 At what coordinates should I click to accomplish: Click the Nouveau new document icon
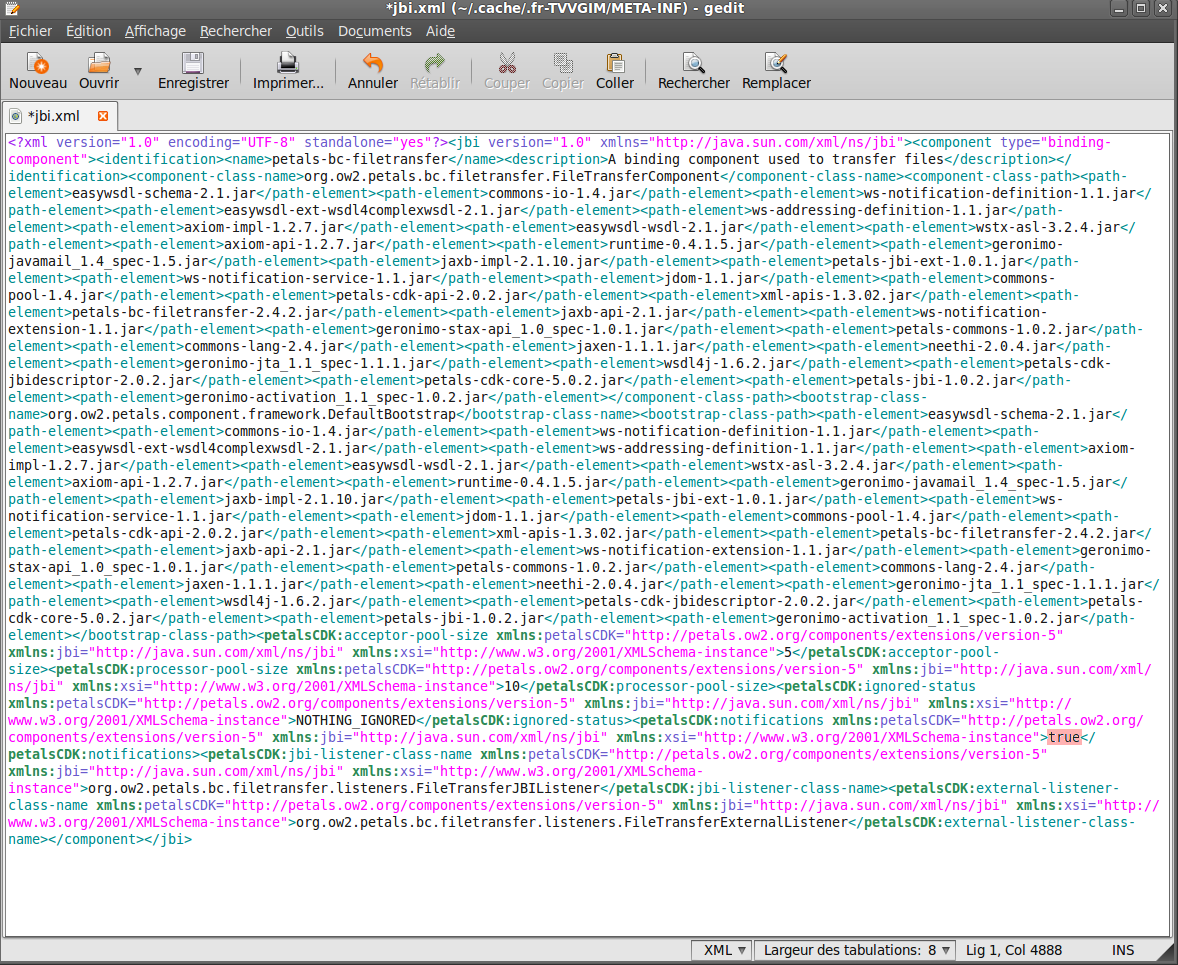tap(37, 64)
